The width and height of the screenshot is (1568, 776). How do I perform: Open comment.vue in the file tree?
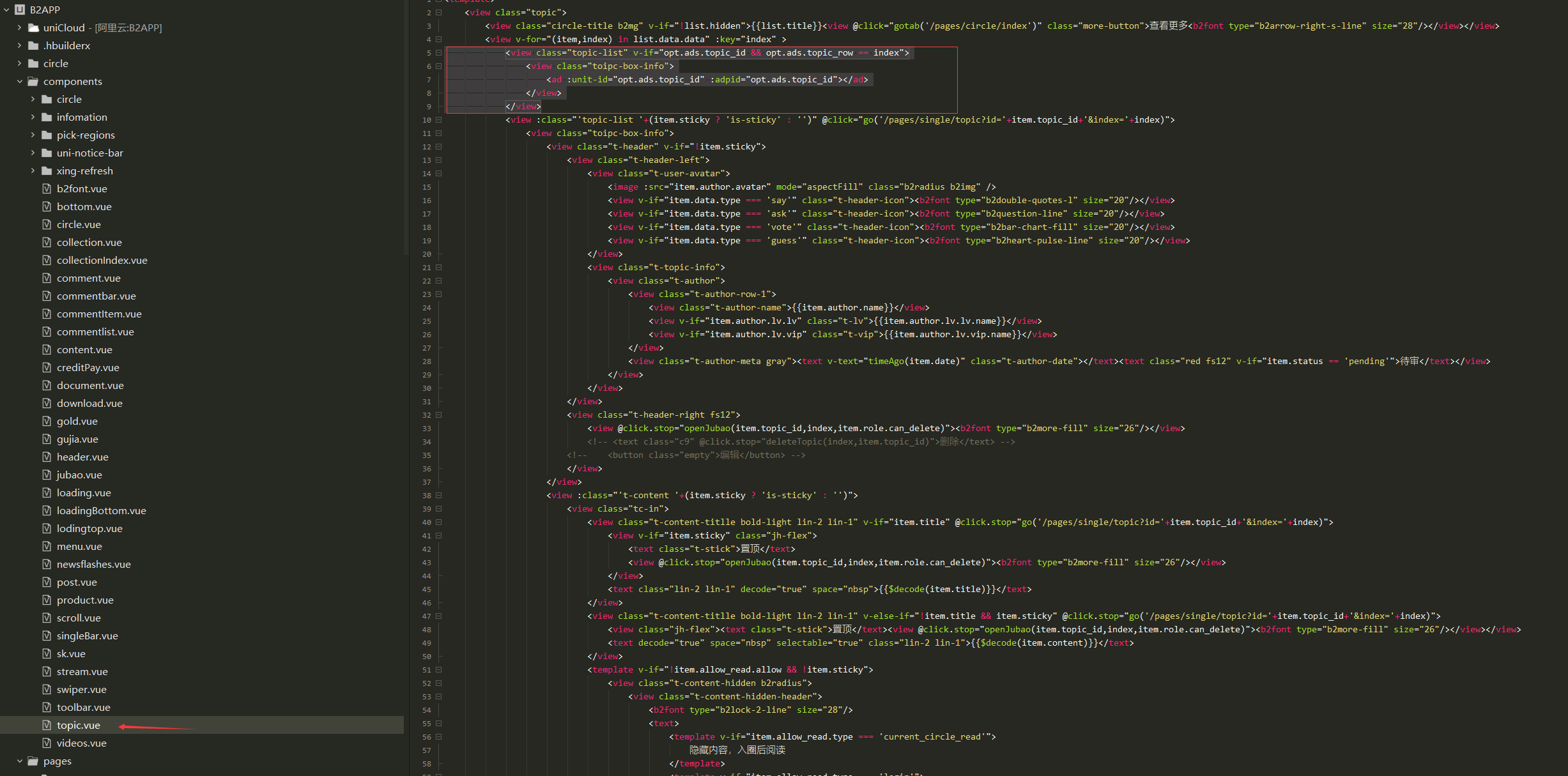tap(88, 278)
